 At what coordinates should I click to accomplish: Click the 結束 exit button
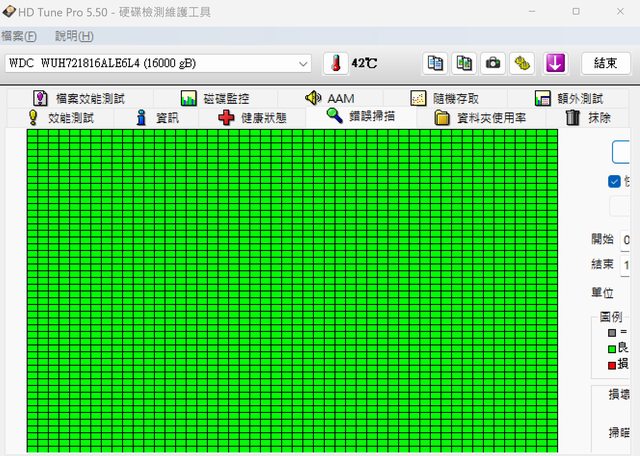tap(606, 63)
